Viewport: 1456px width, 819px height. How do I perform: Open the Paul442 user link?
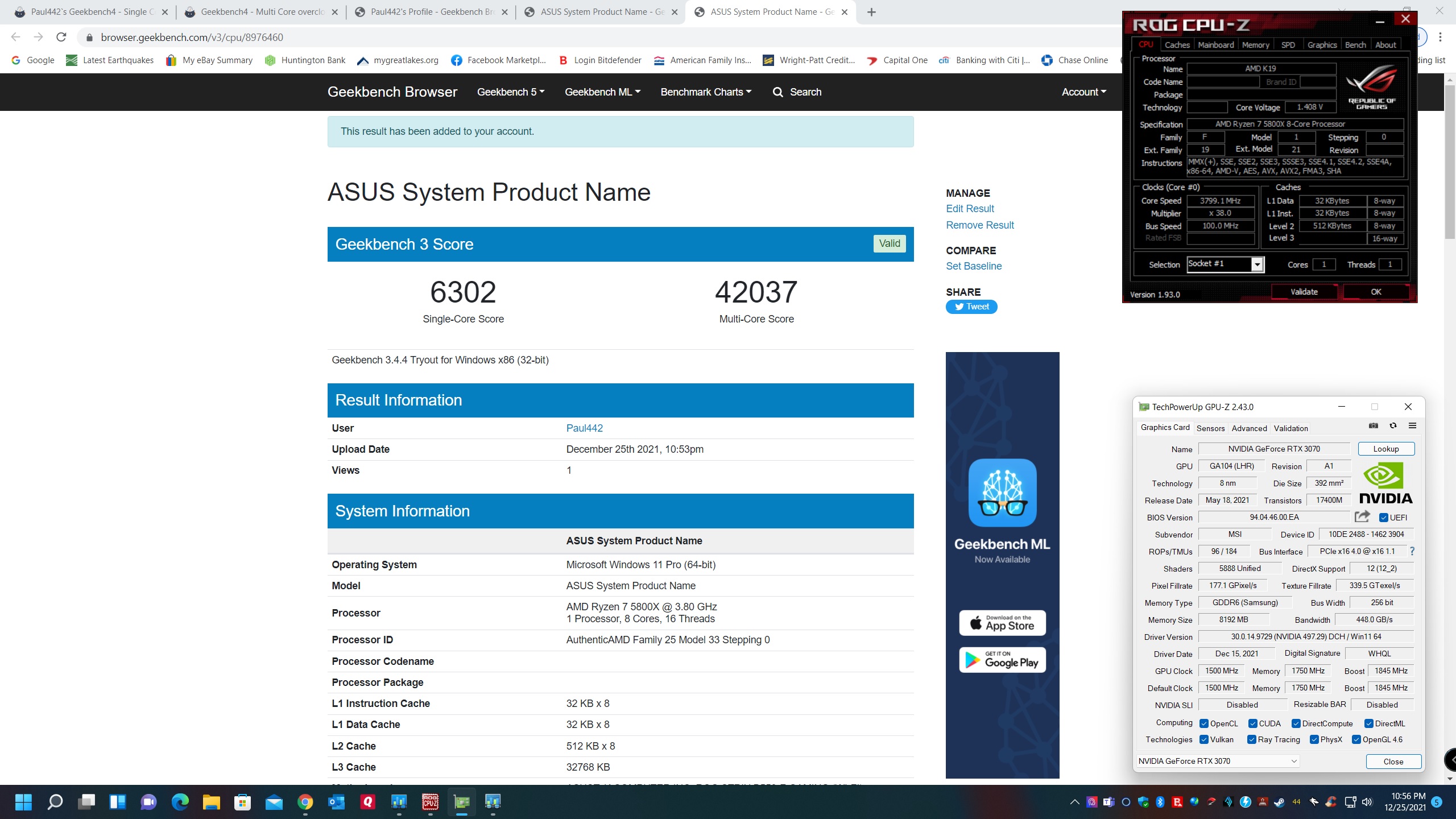coord(584,428)
